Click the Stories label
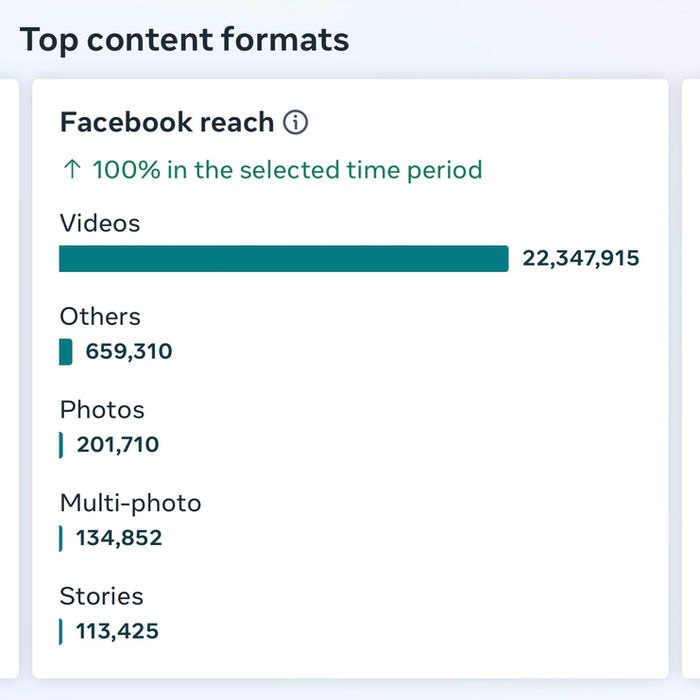The image size is (700, 700). coord(101,596)
